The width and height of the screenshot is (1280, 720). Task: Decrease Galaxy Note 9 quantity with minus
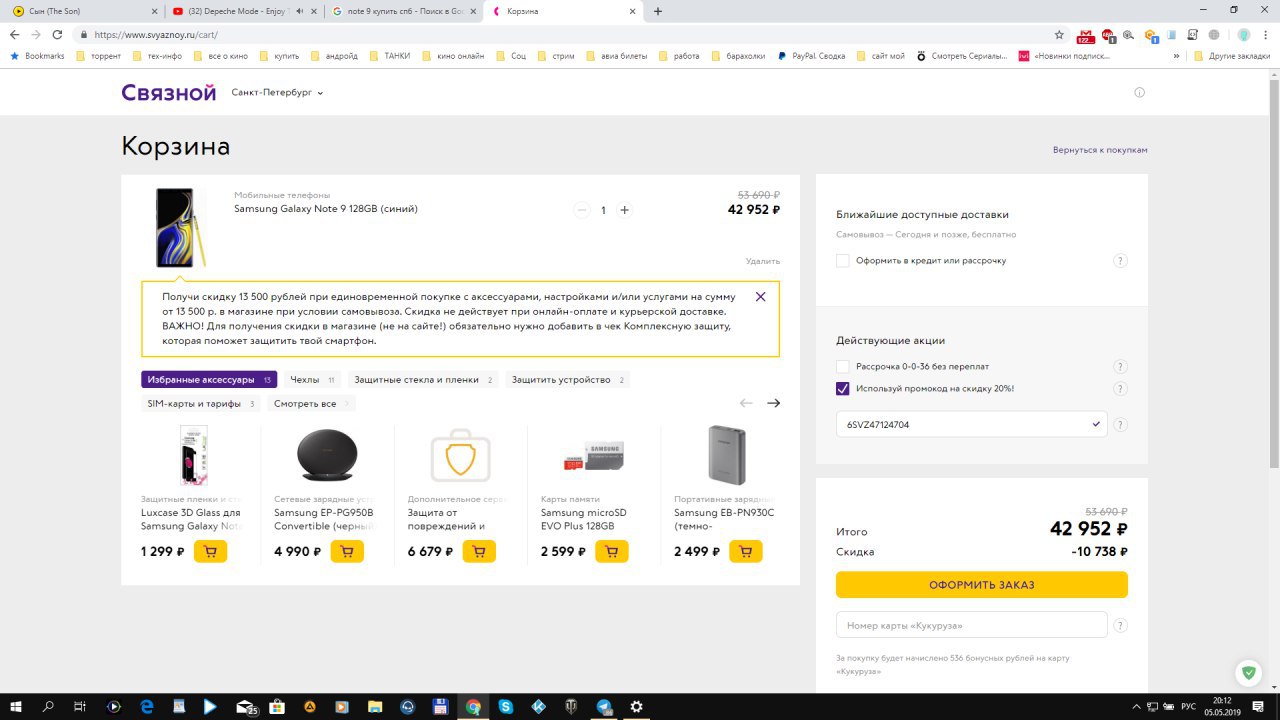coord(582,210)
